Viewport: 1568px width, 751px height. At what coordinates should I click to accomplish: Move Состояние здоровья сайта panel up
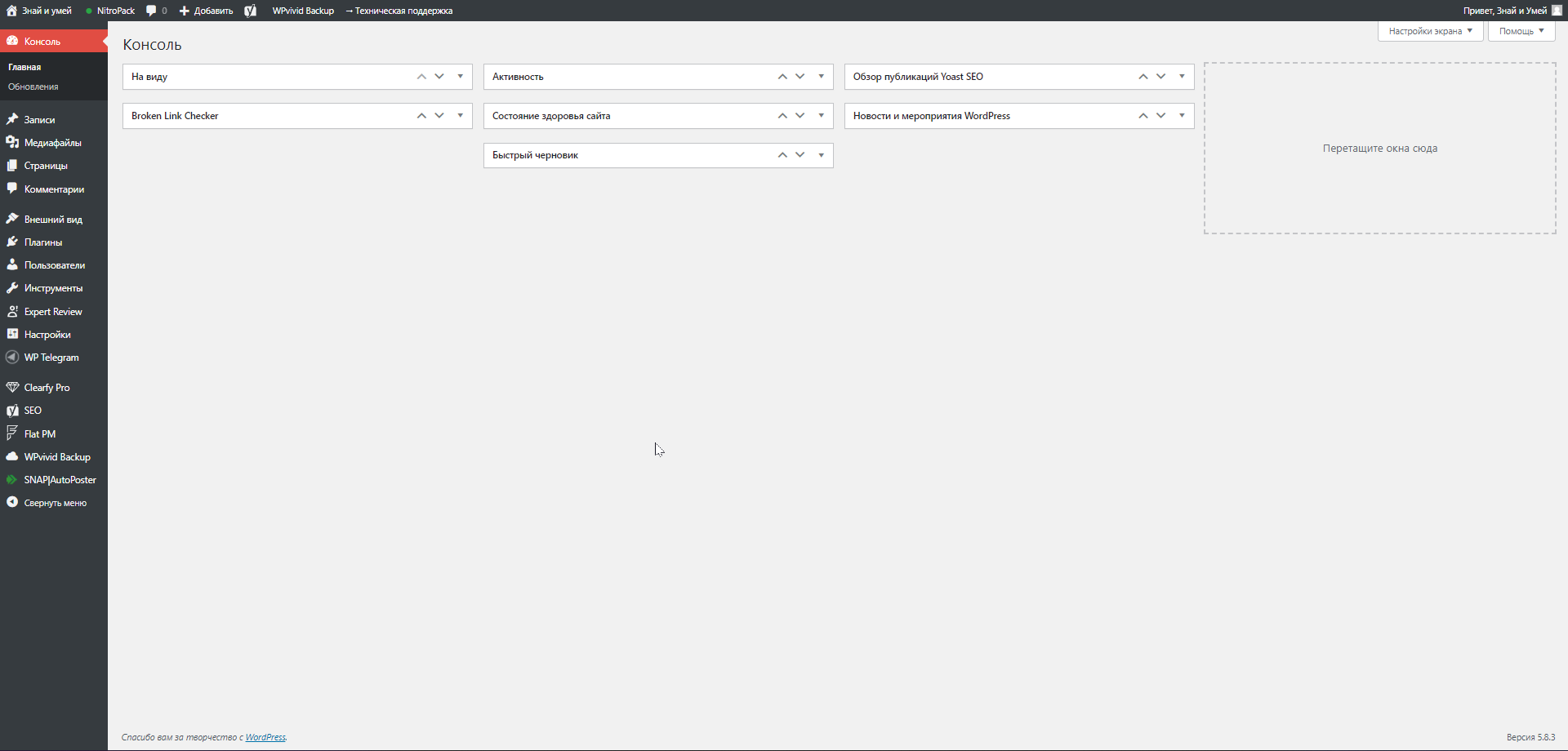(x=782, y=116)
